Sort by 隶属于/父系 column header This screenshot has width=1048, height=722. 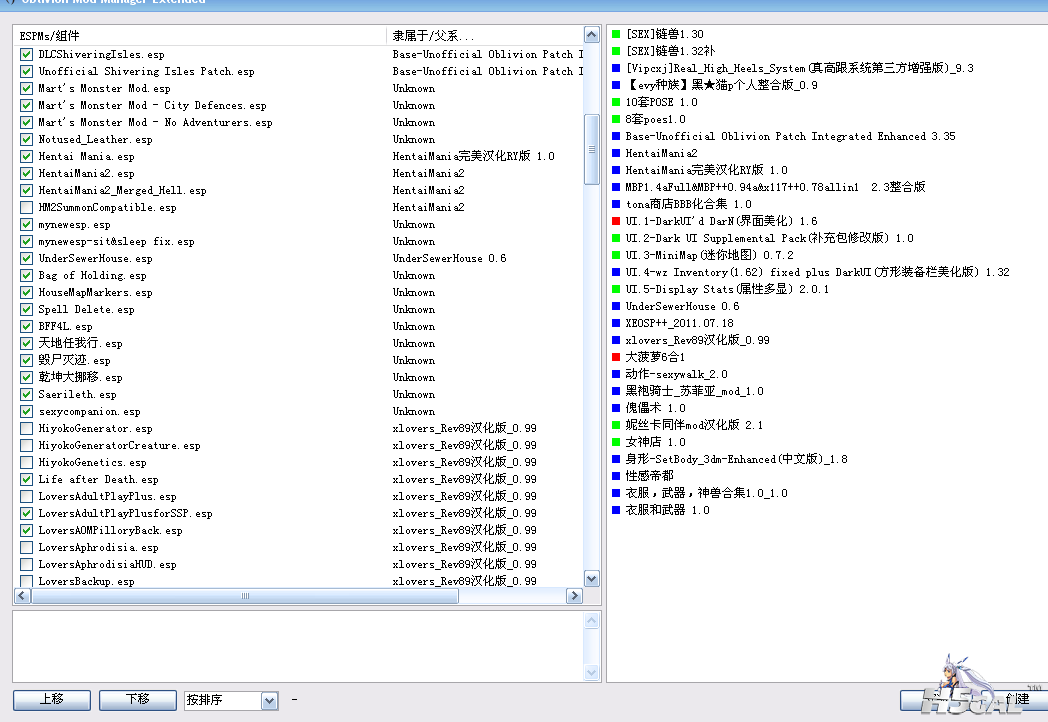tap(485, 35)
